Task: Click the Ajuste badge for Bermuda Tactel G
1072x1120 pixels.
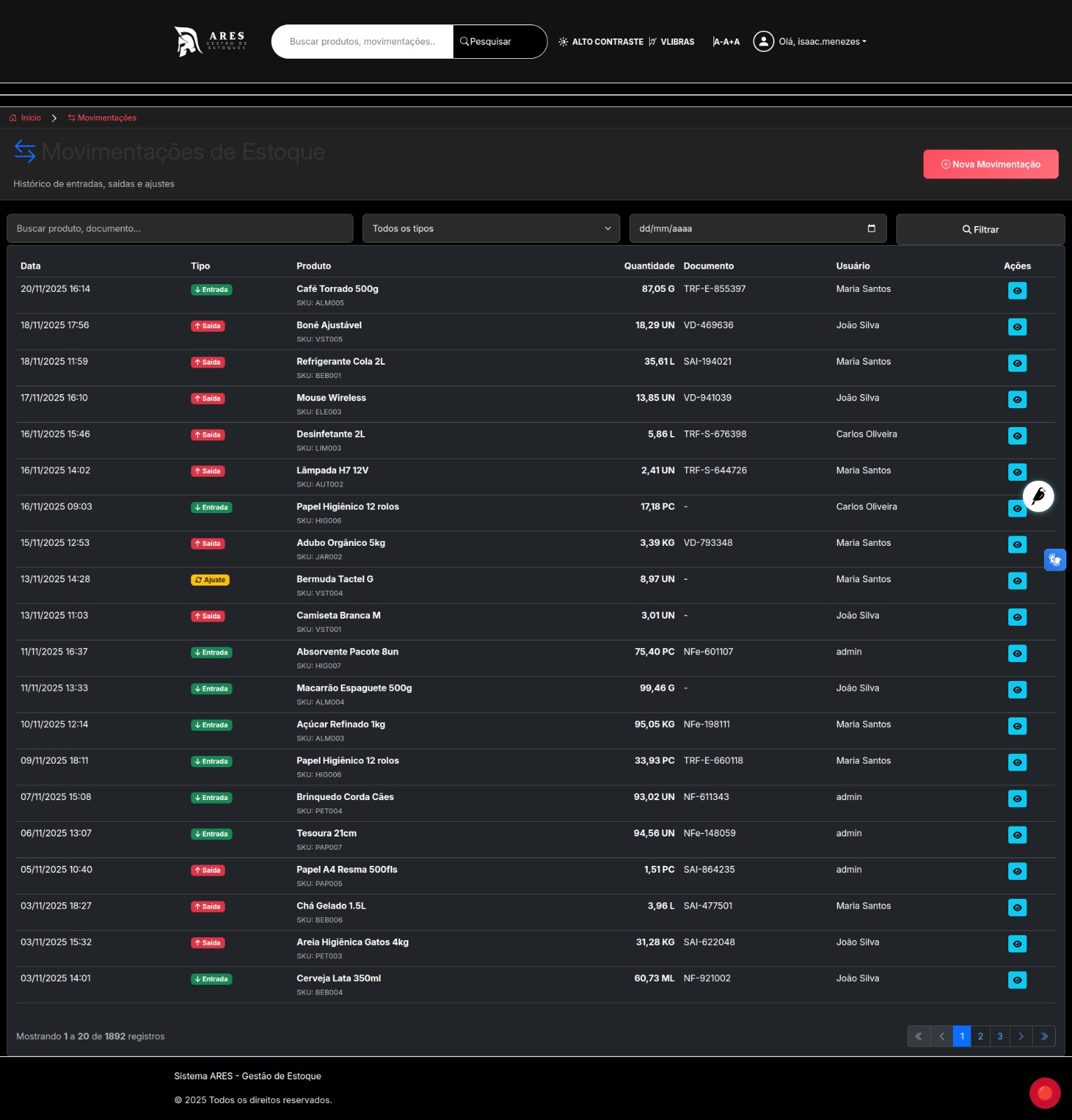Action: tap(210, 580)
